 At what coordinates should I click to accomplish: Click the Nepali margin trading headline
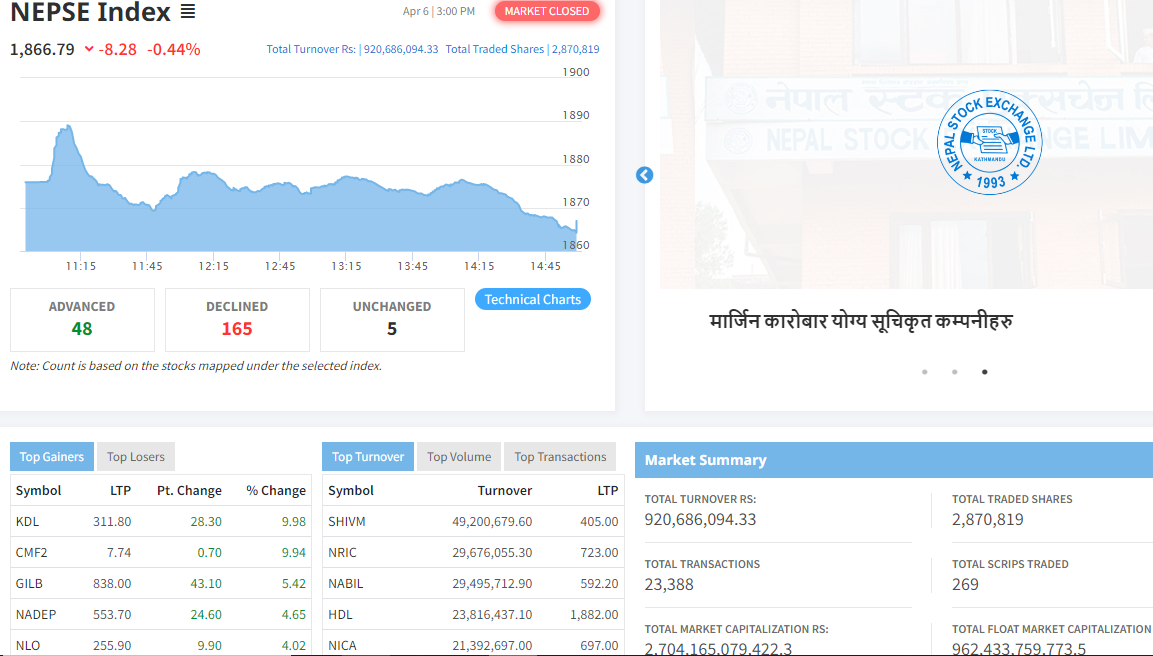[x=861, y=321]
